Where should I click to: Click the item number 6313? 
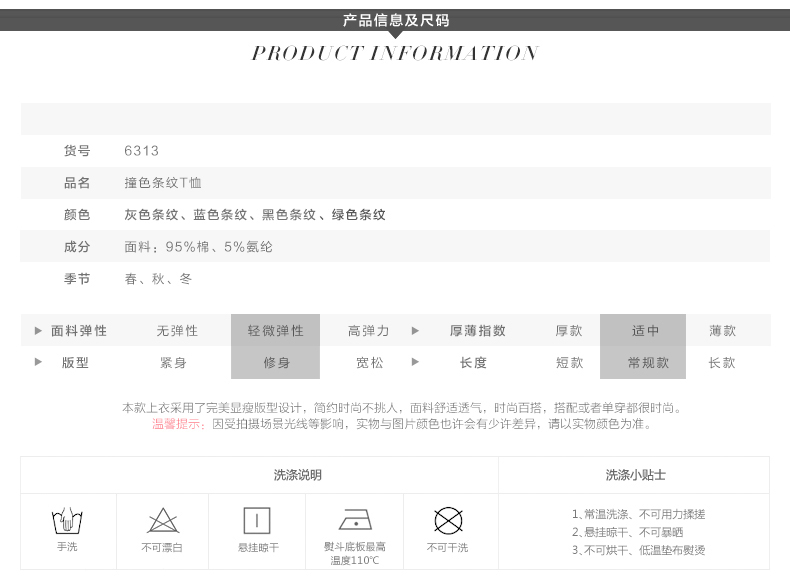[142, 151]
